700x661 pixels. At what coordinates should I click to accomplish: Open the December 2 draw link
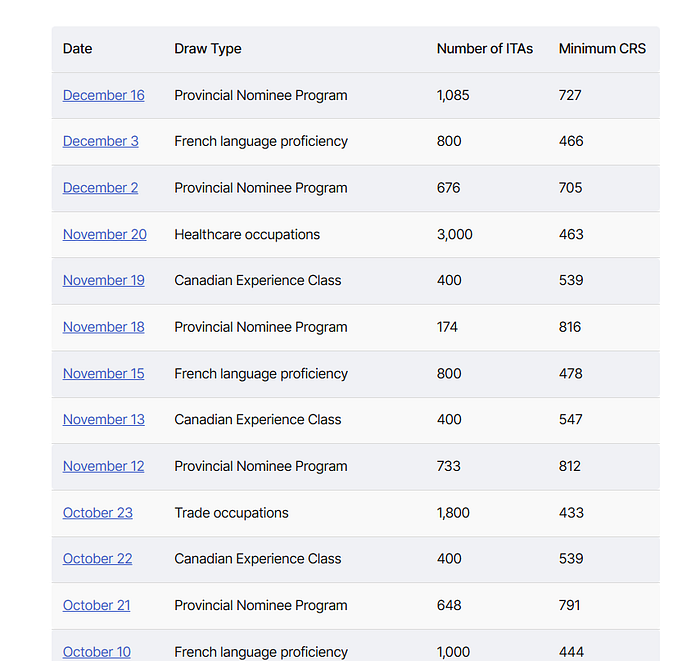pos(100,188)
